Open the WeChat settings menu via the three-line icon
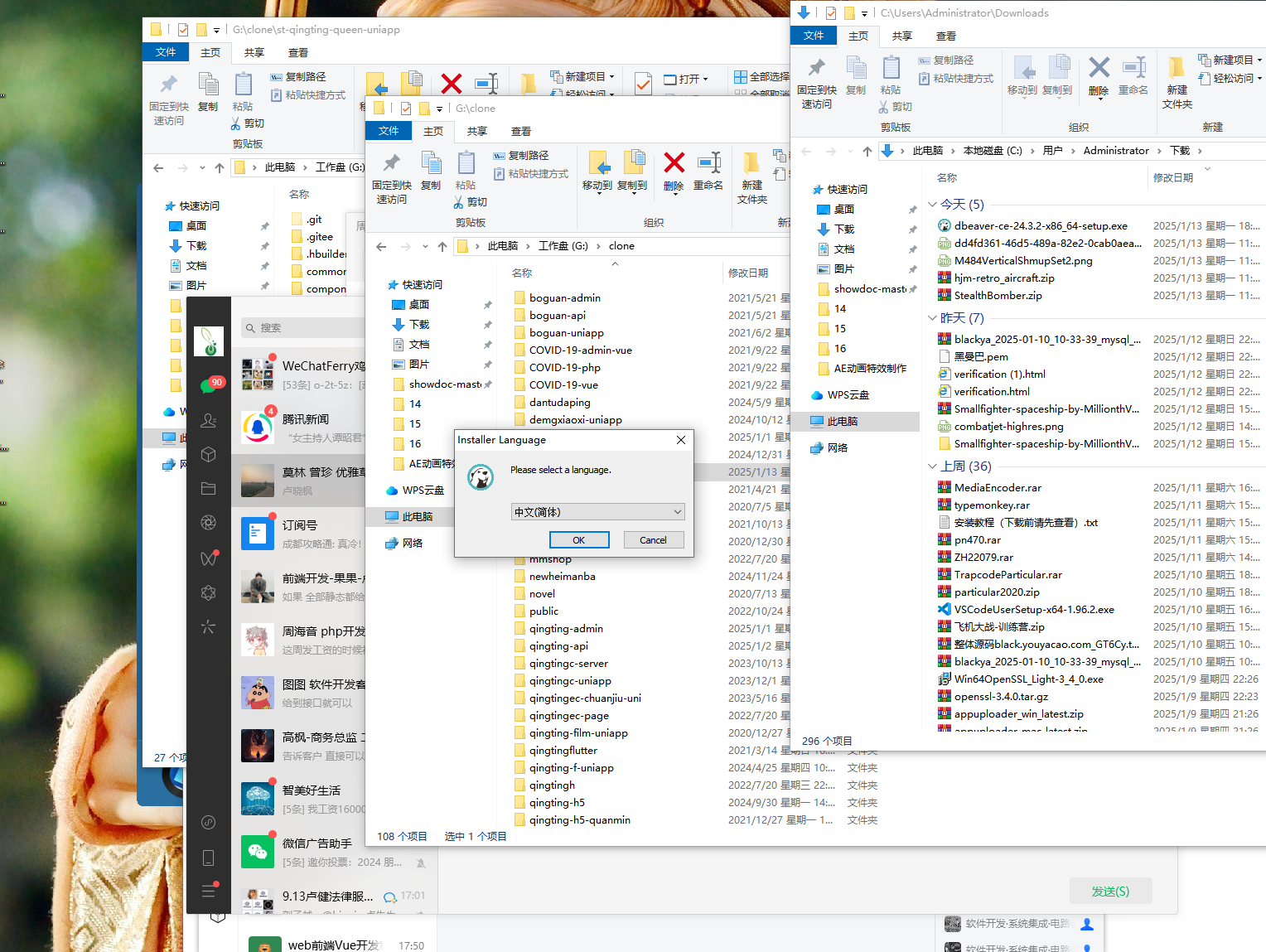 point(209,891)
